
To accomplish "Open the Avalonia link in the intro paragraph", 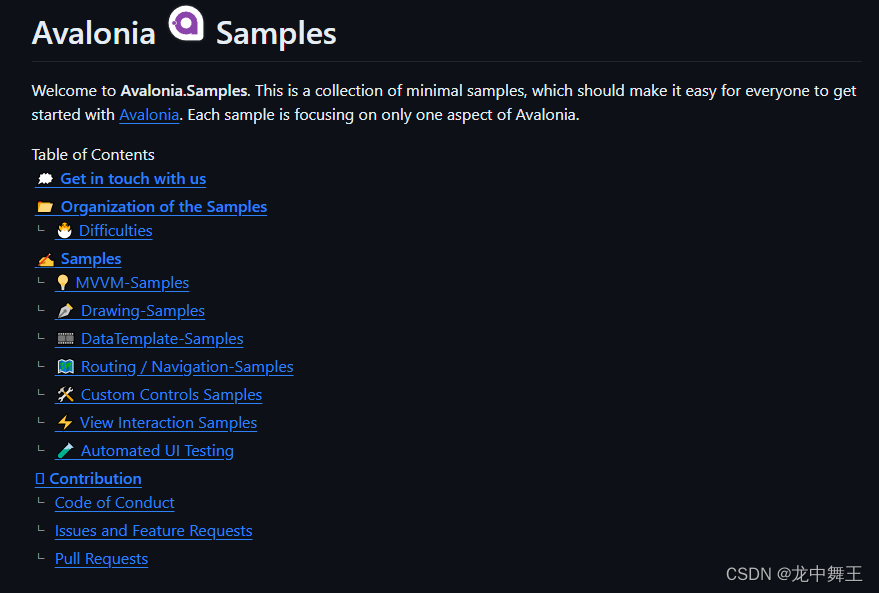I will point(149,115).
